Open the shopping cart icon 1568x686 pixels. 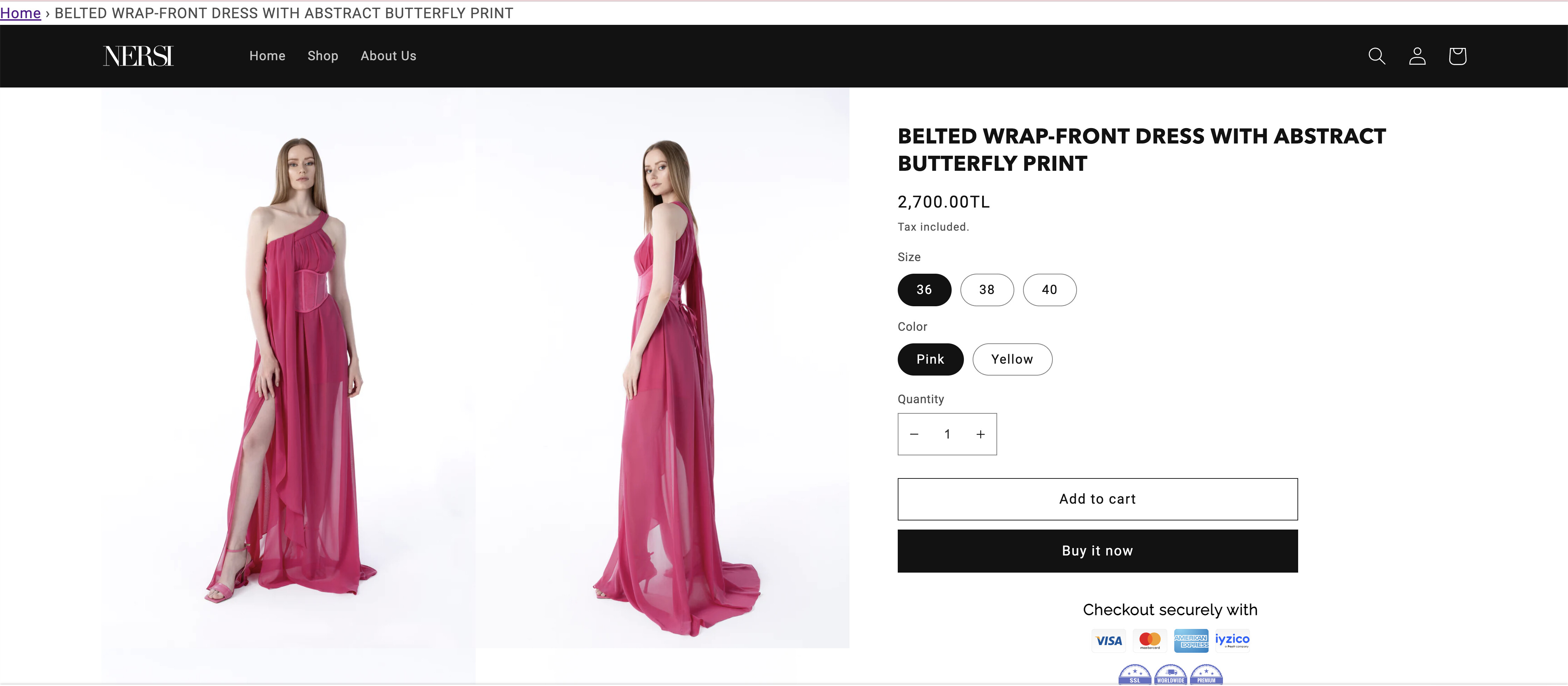pyautogui.click(x=1457, y=56)
